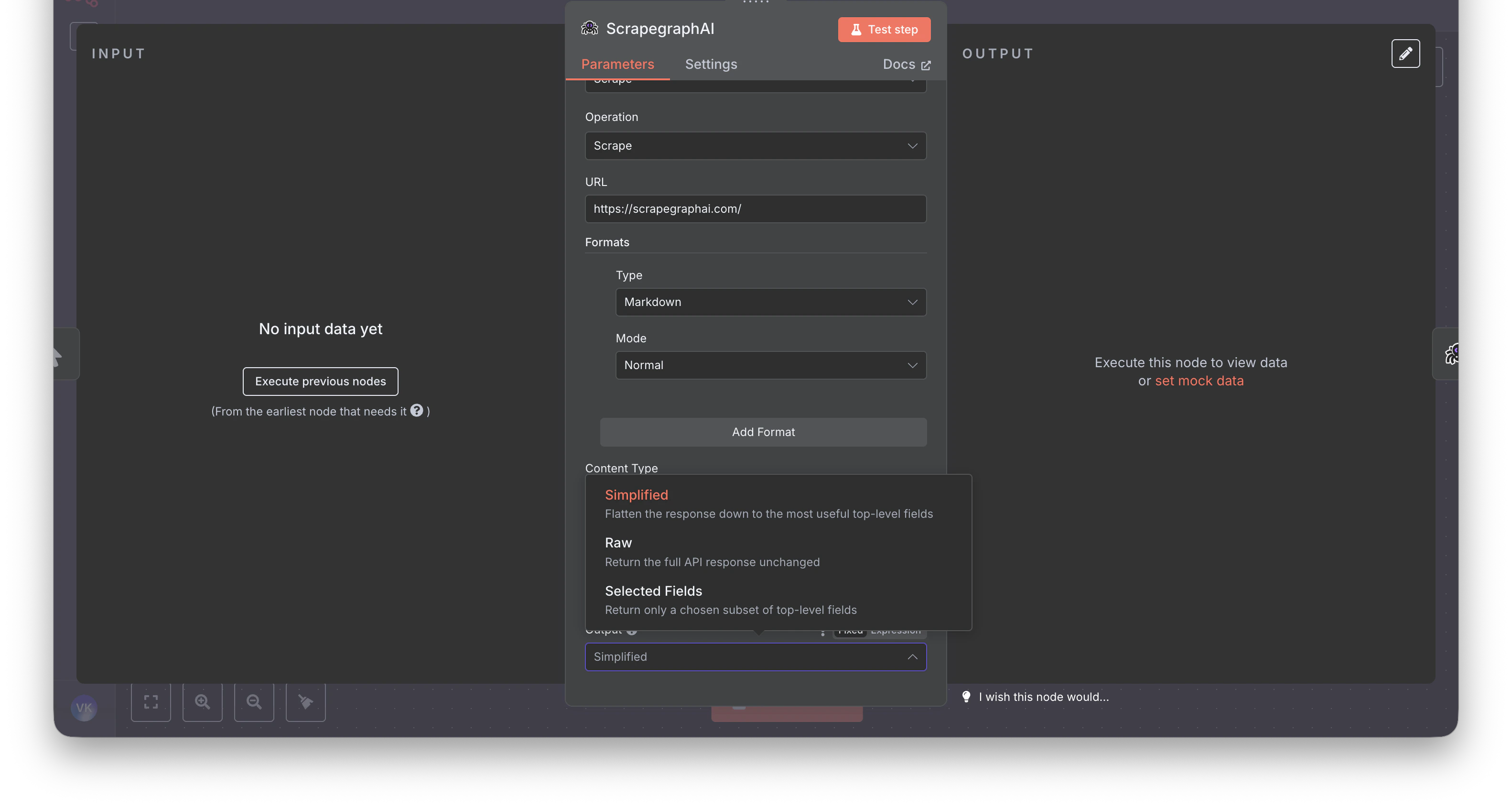Collapse the Output dropdown showing Simplified
Image resolution: width=1512 pixels, height=808 pixels.
[756, 657]
